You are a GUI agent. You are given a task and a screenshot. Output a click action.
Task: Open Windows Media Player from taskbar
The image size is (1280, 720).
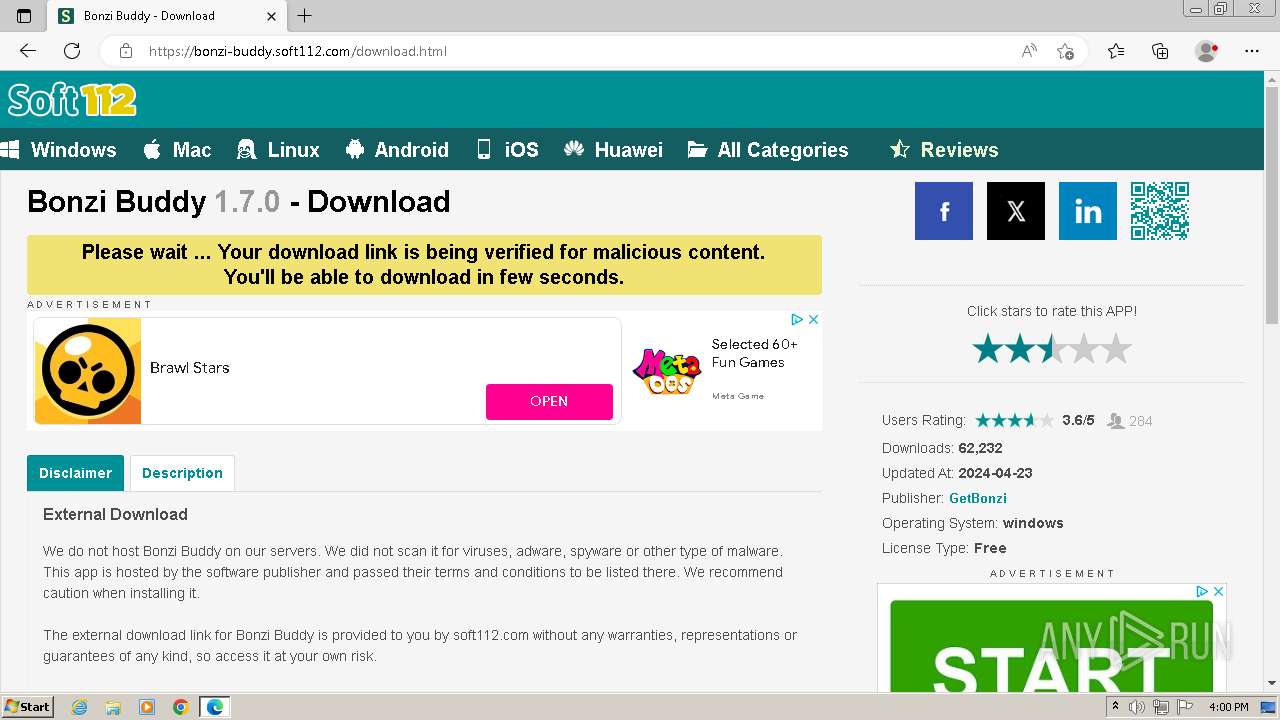click(x=147, y=707)
